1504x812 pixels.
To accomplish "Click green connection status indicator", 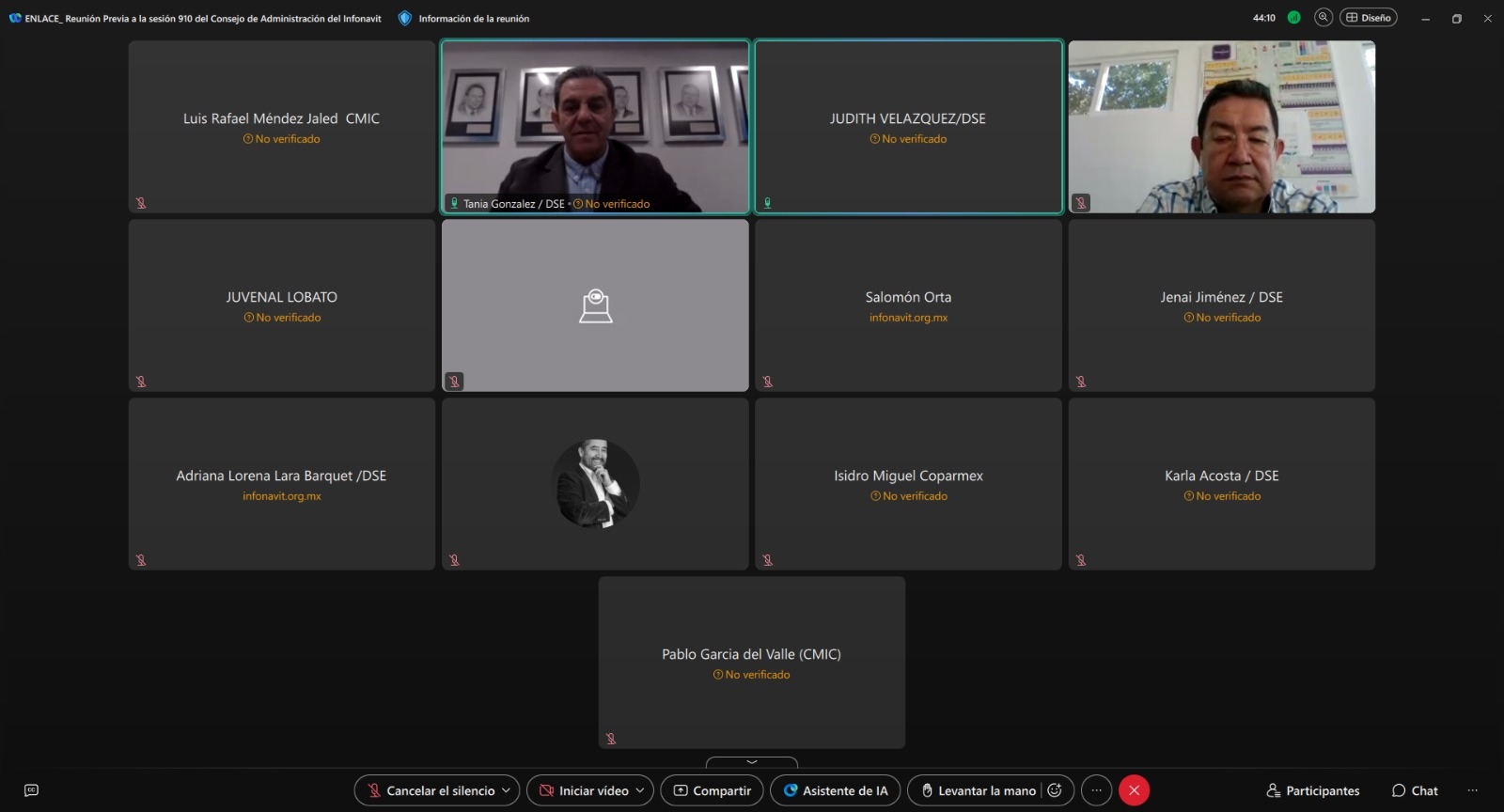I will point(1294,17).
